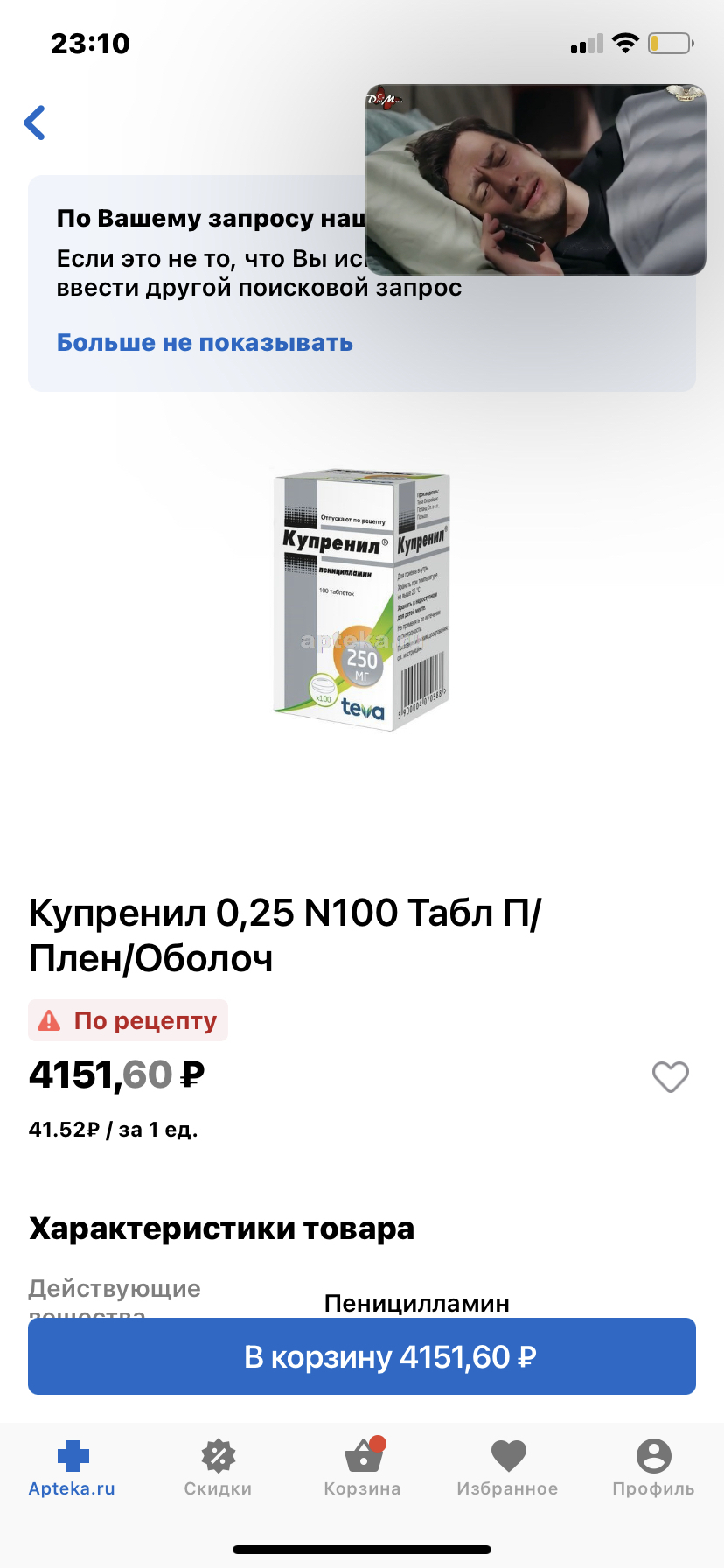724x1568 pixels.
Task: Tap the filled heart favorites icon
Action: [x=508, y=1456]
